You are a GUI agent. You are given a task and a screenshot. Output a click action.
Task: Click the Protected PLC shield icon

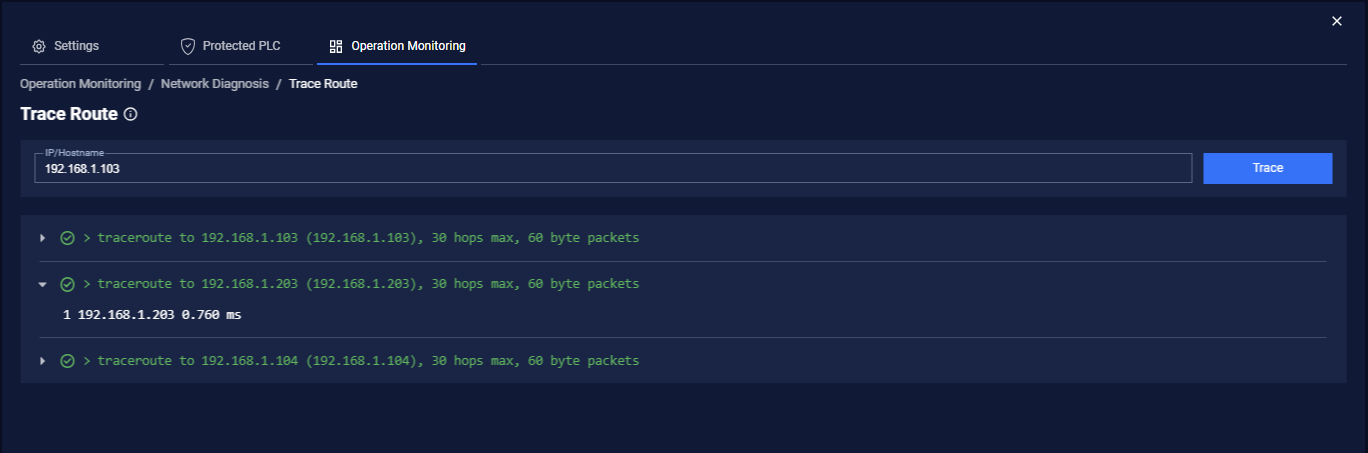(187, 47)
